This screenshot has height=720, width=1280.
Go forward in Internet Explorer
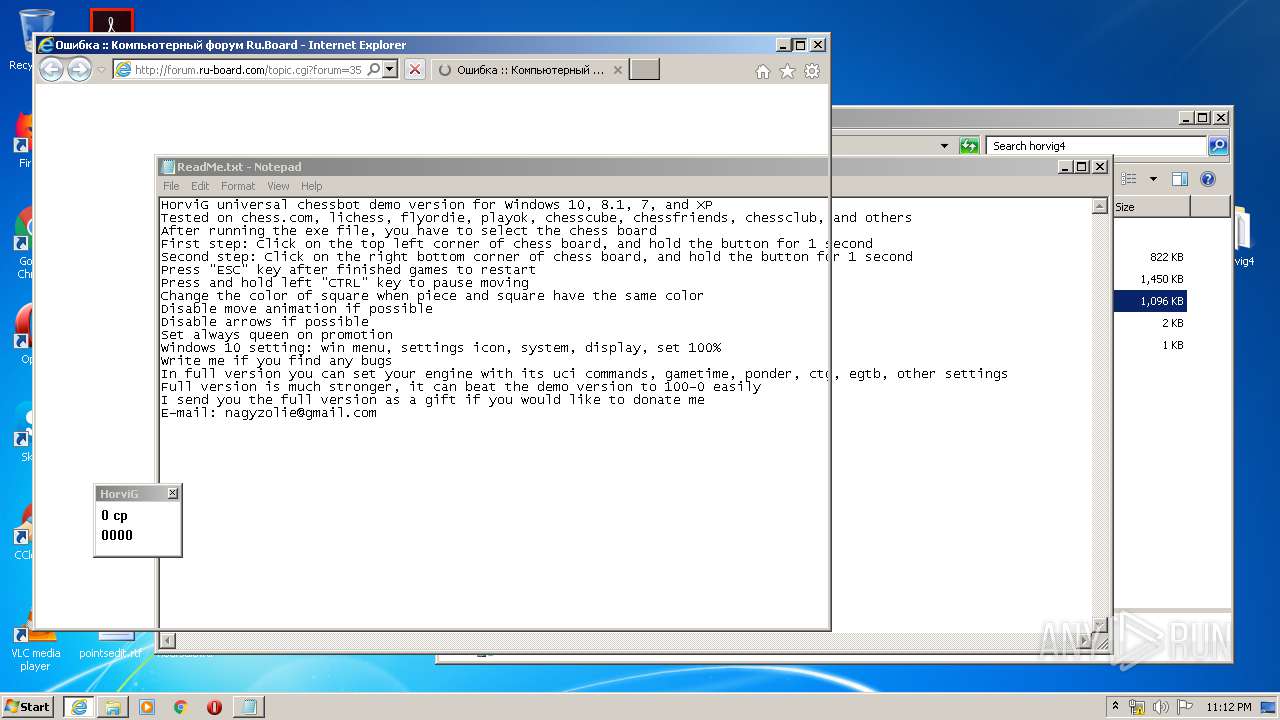[x=79, y=69]
